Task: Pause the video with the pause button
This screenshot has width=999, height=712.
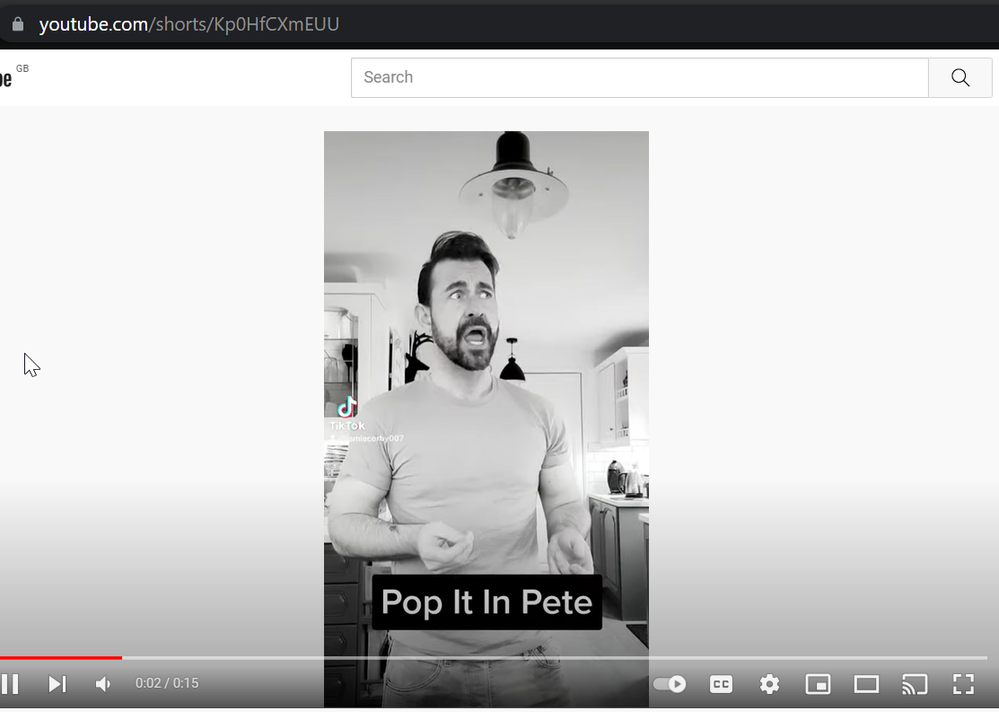Action: pos(10,684)
